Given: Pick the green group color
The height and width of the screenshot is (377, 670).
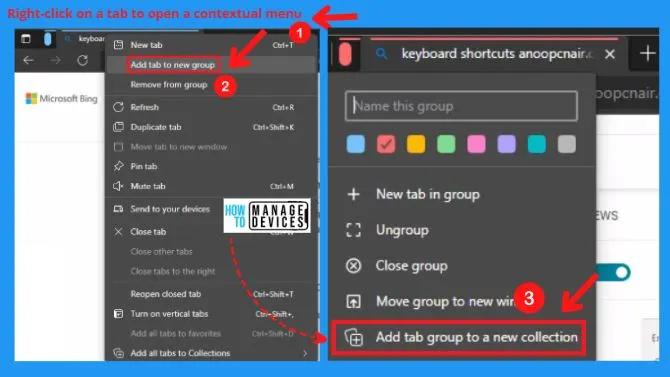Looking at the screenshot, I should tap(446, 144).
